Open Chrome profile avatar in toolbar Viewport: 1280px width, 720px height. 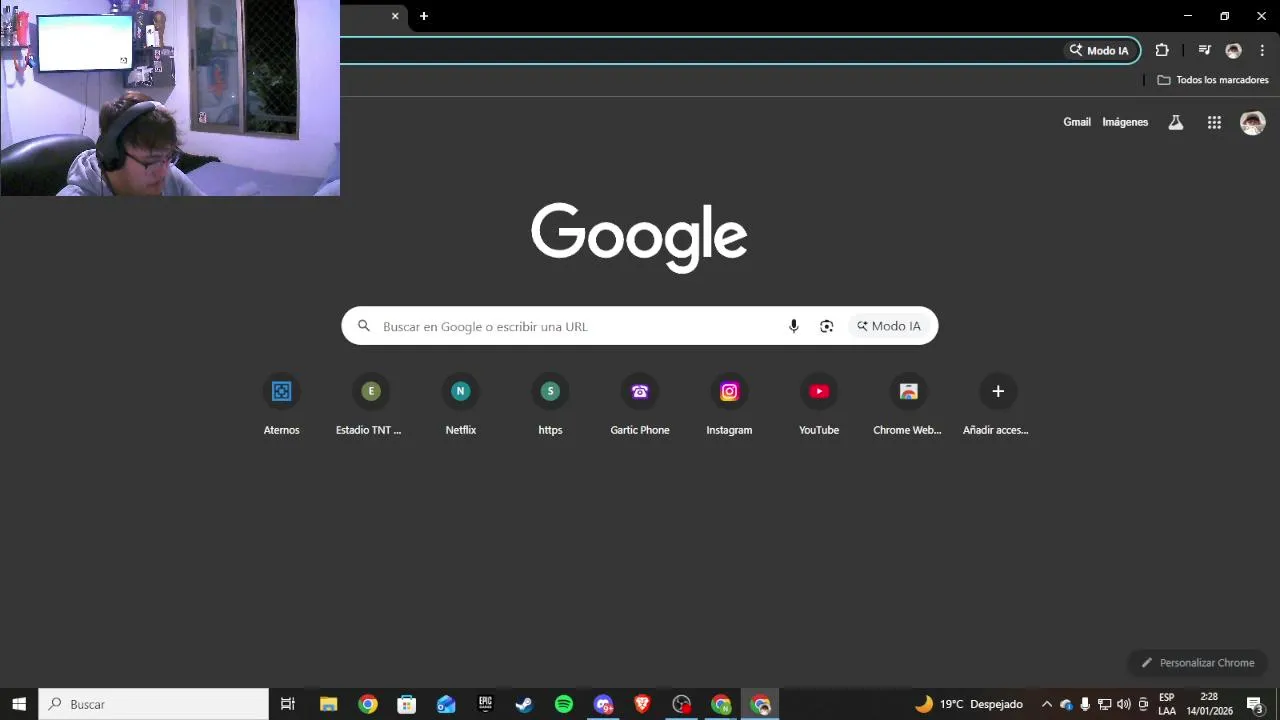coord(1233,50)
